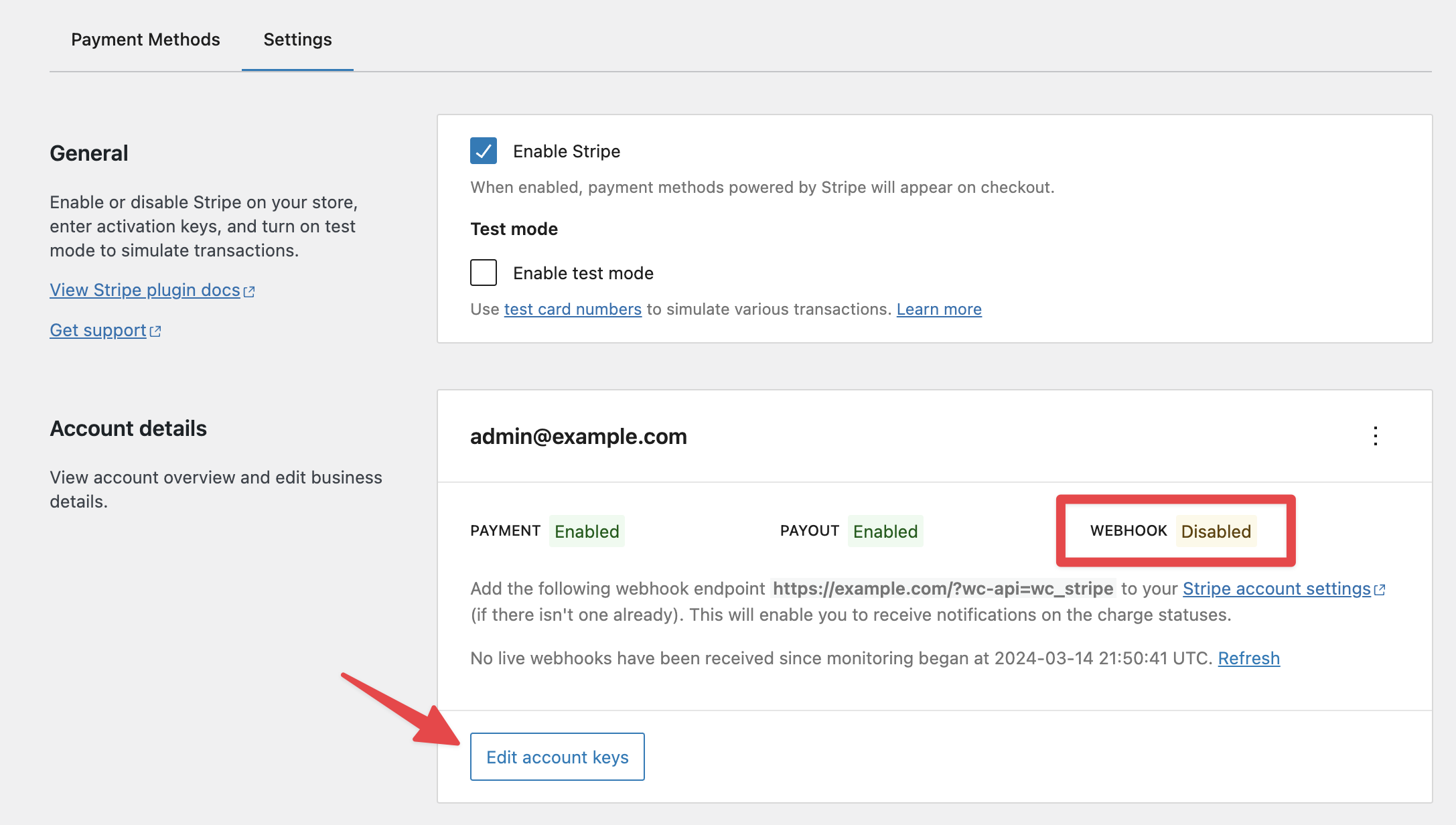
Task: Refresh the live webhook monitoring status
Action: 1248,658
